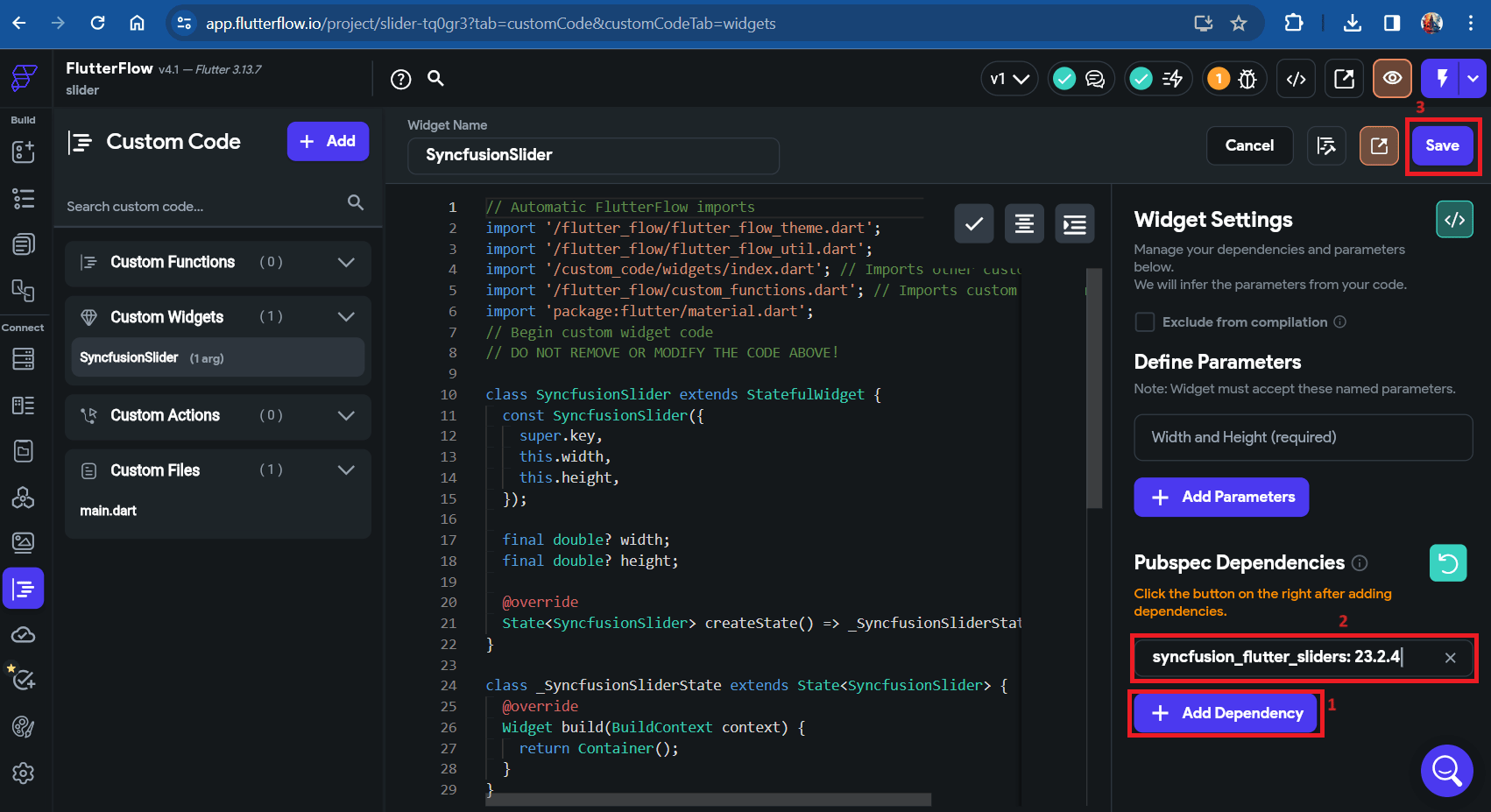Viewport: 1491px width, 812px height.
Task: Open the main.dart custom file
Action: [109, 511]
